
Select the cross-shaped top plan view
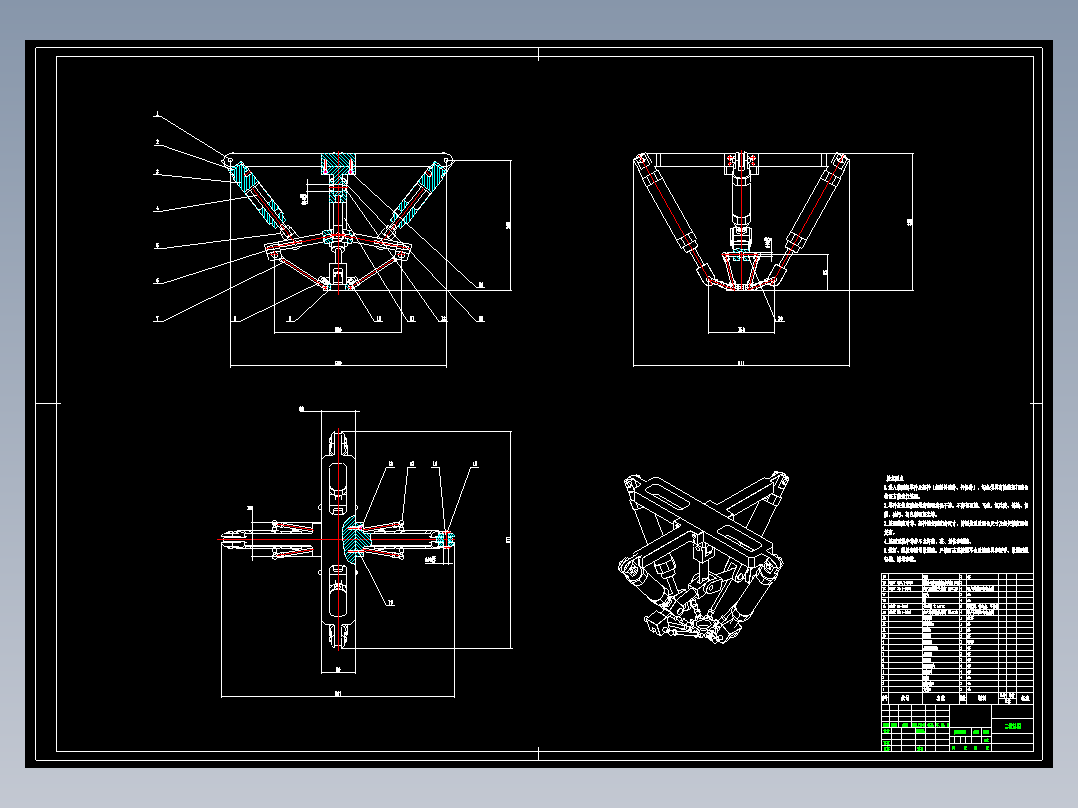point(338,540)
